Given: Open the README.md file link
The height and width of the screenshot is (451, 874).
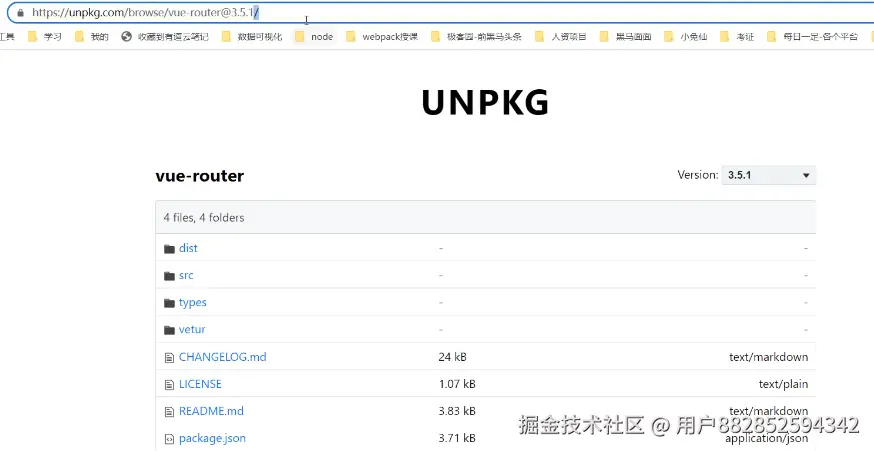Looking at the screenshot, I should pyautogui.click(x=211, y=411).
